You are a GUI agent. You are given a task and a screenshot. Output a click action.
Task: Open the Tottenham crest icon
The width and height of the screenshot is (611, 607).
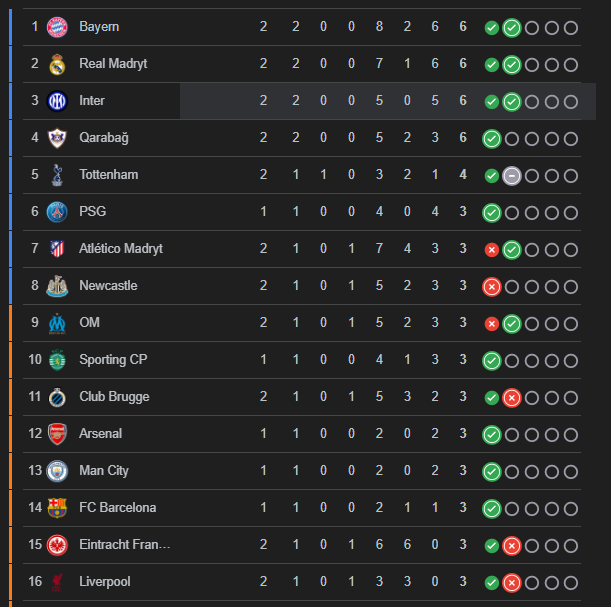(x=57, y=175)
